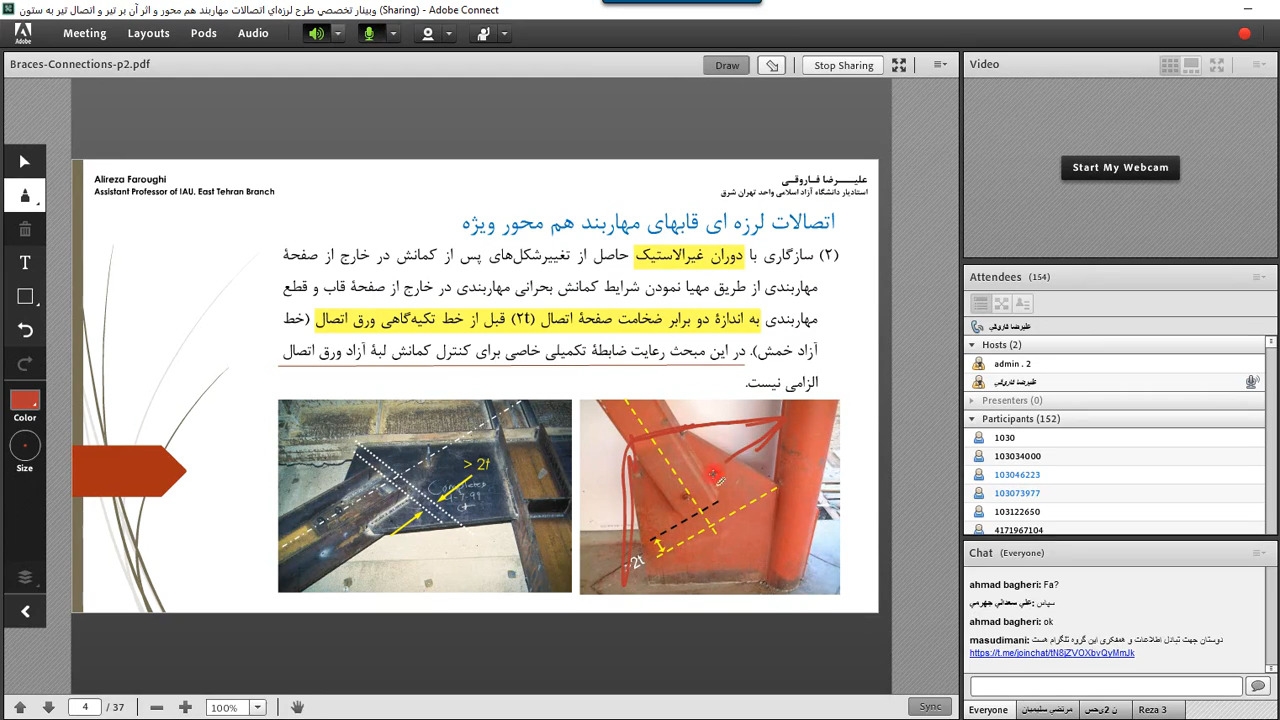Expand the Presenters (0) group
This screenshot has height=720, width=1280.
coord(972,400)
